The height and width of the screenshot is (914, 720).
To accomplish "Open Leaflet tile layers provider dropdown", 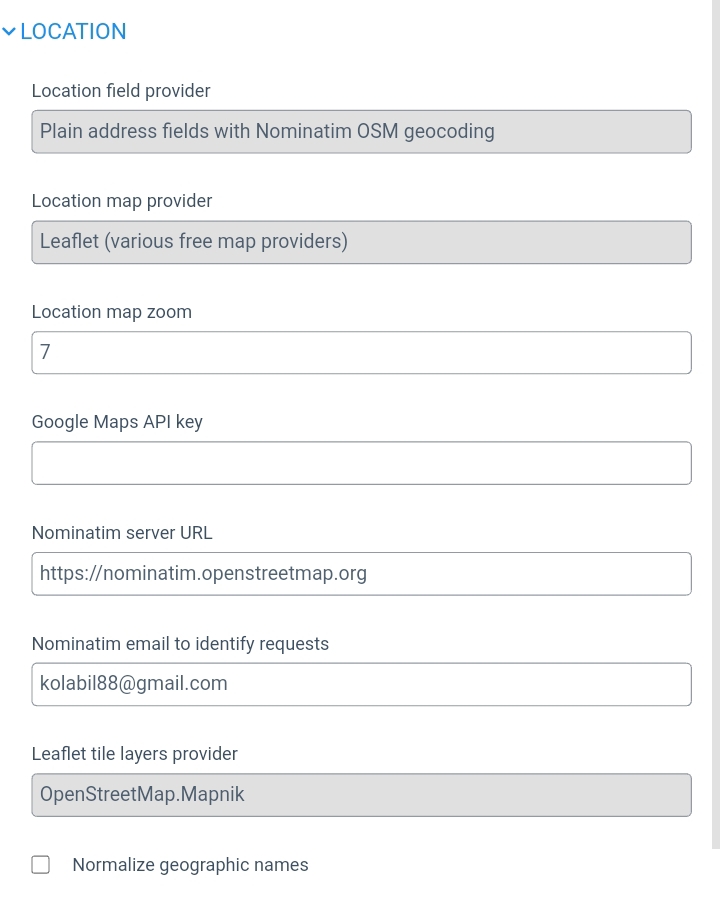I will pyautogui.click(x=361, y=795).
